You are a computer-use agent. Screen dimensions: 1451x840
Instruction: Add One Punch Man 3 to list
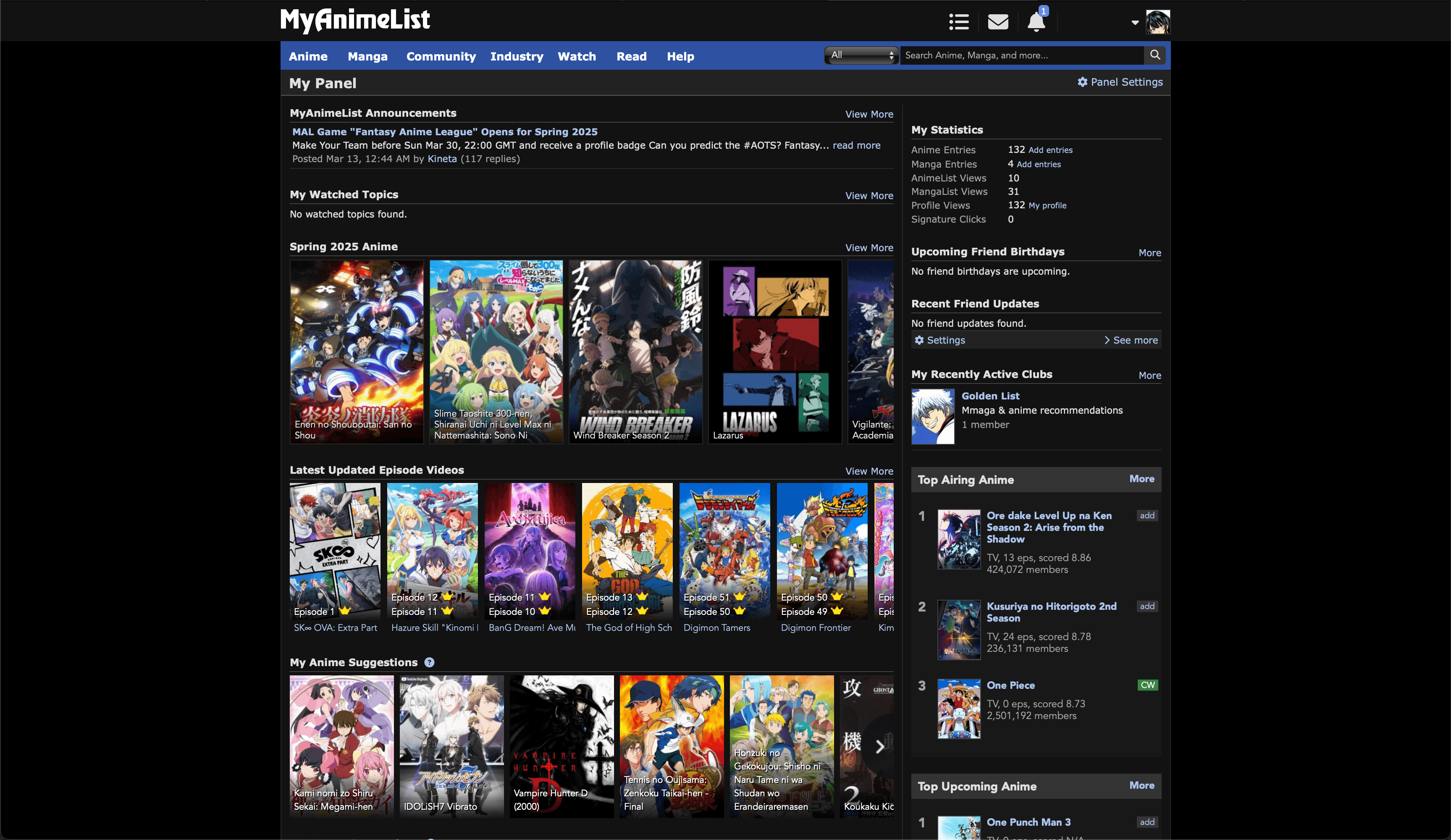[1147, 822]
